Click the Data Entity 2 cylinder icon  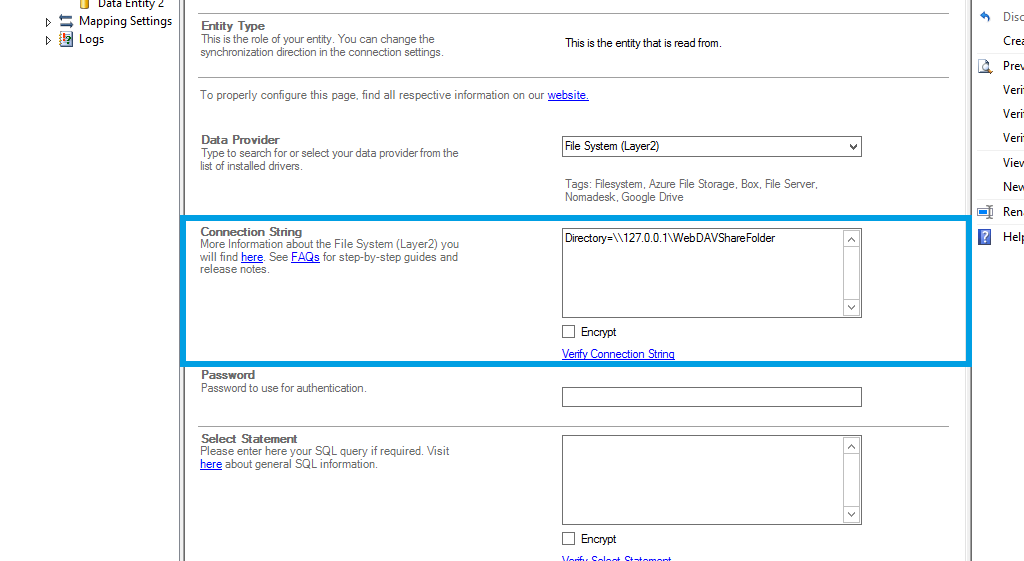pos(85,4)
